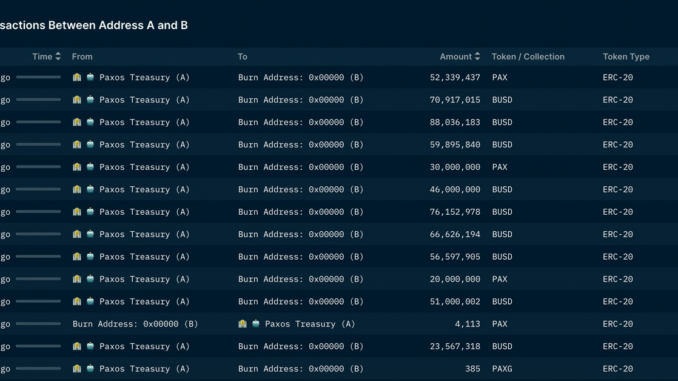Click the From column header
Image resolution: width=678 pixels, height=381 pixels.
82,57
